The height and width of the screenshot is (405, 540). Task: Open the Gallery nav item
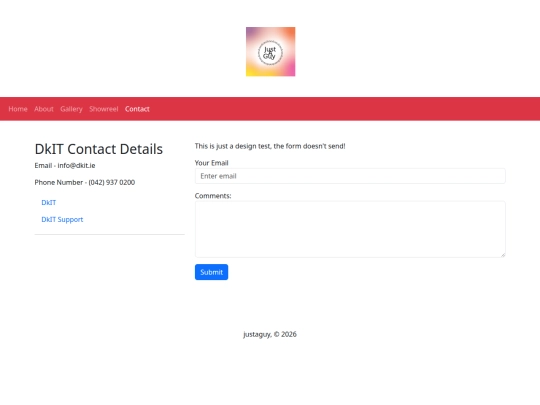[71, 109]
